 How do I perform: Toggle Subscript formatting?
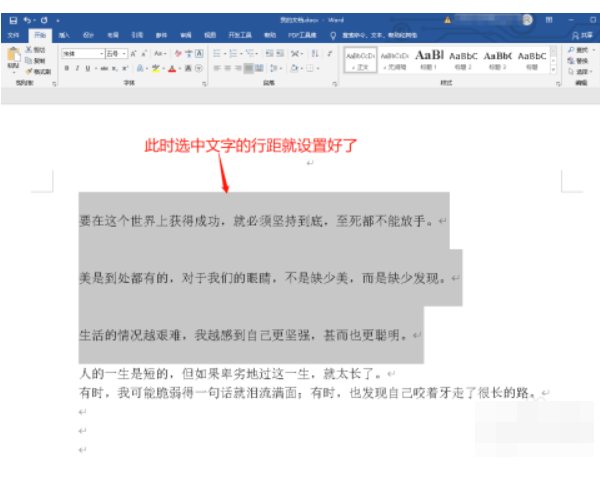(x=114, y=68)
